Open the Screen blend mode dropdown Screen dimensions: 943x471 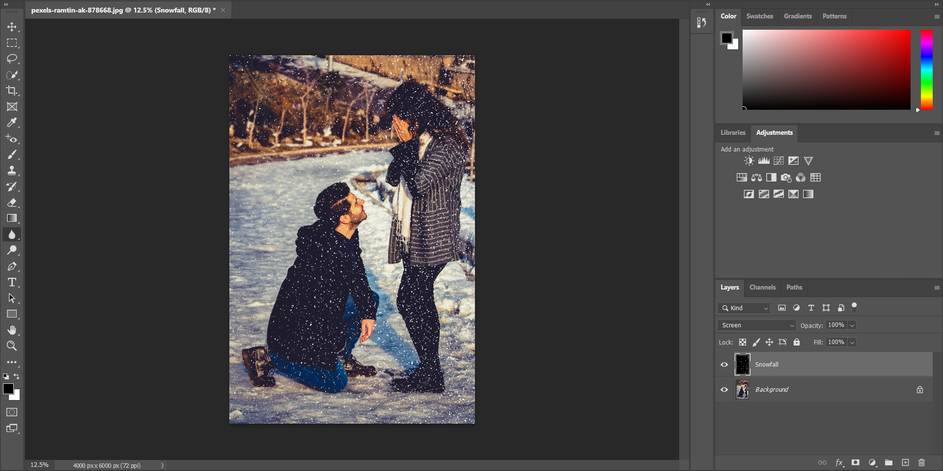(757, 325)
